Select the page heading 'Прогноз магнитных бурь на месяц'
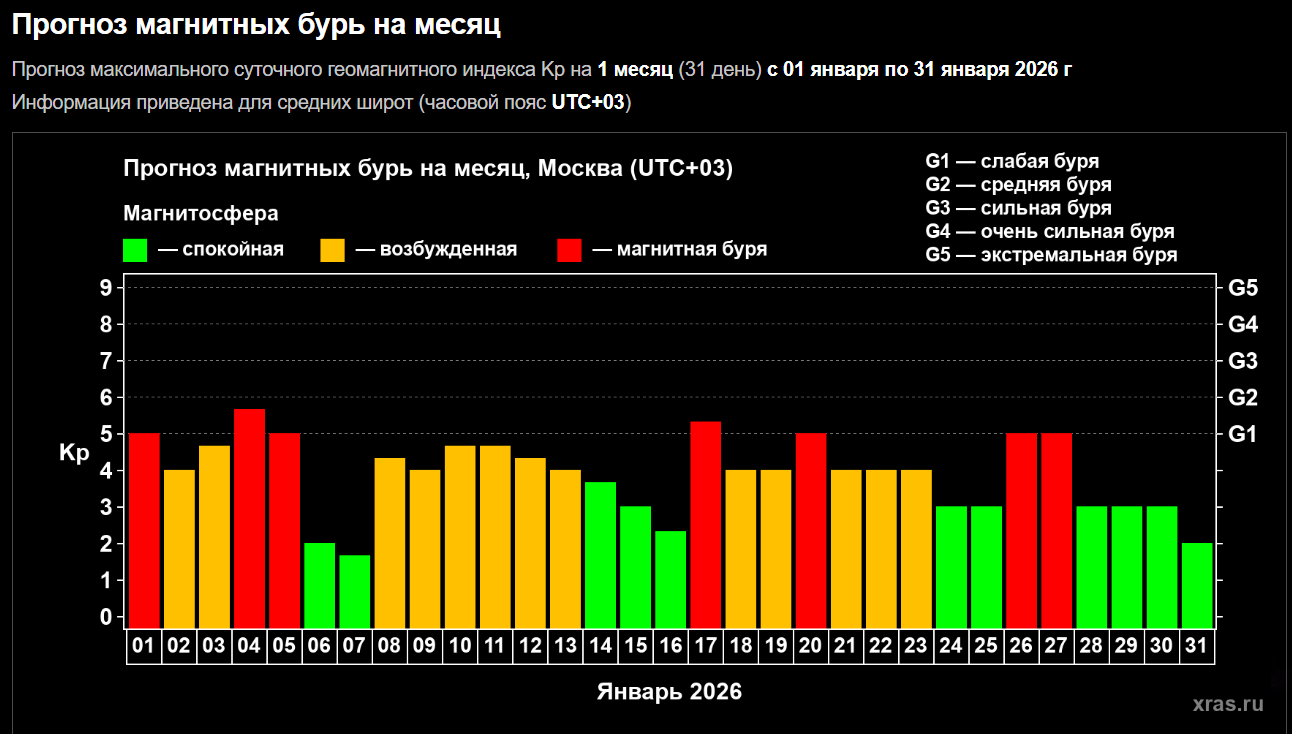The height and width of the screenshot is (734, 1292). [x=256, y=25]
